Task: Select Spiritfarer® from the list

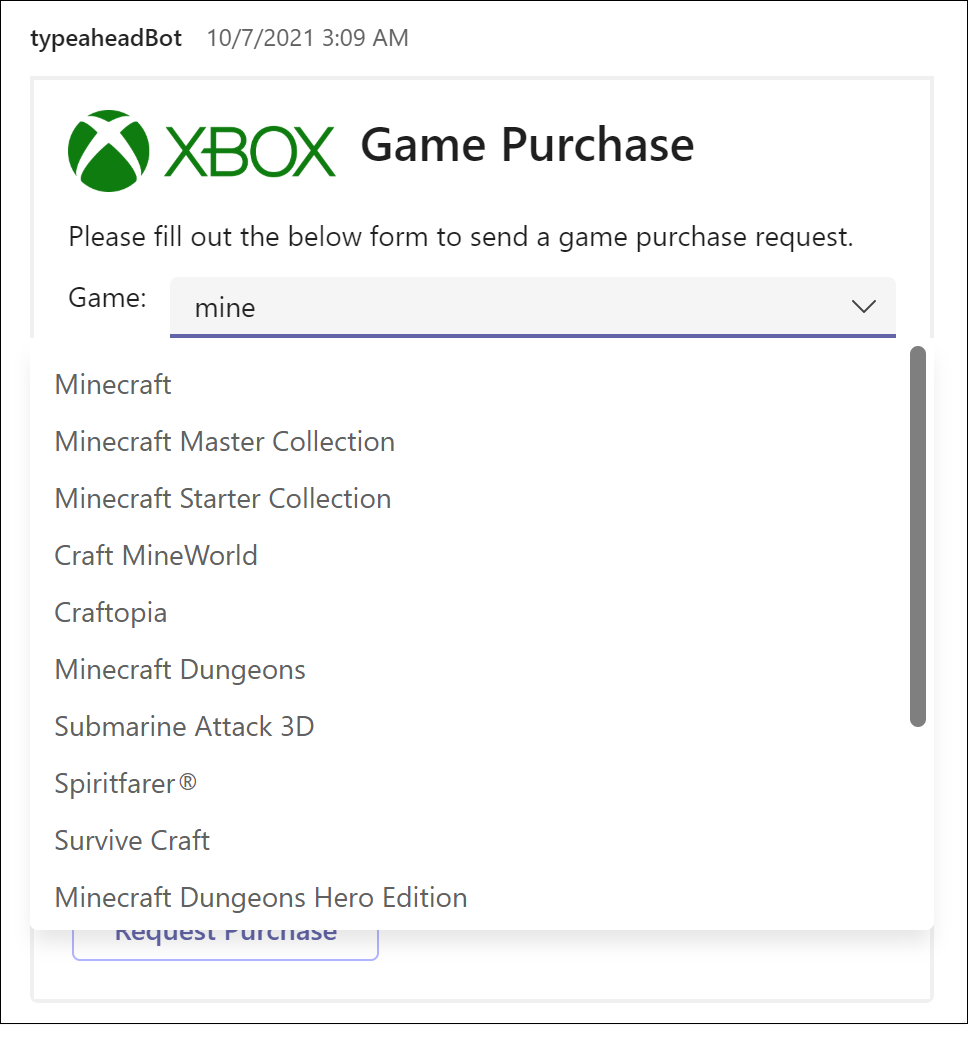Action: [126, 783]
